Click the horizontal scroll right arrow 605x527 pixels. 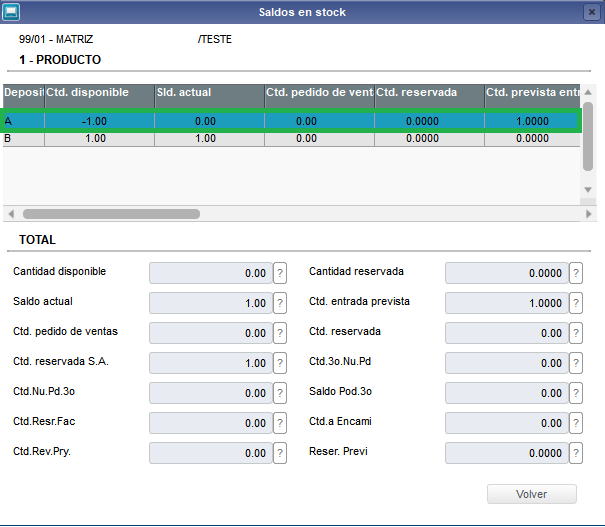point(588,214)
